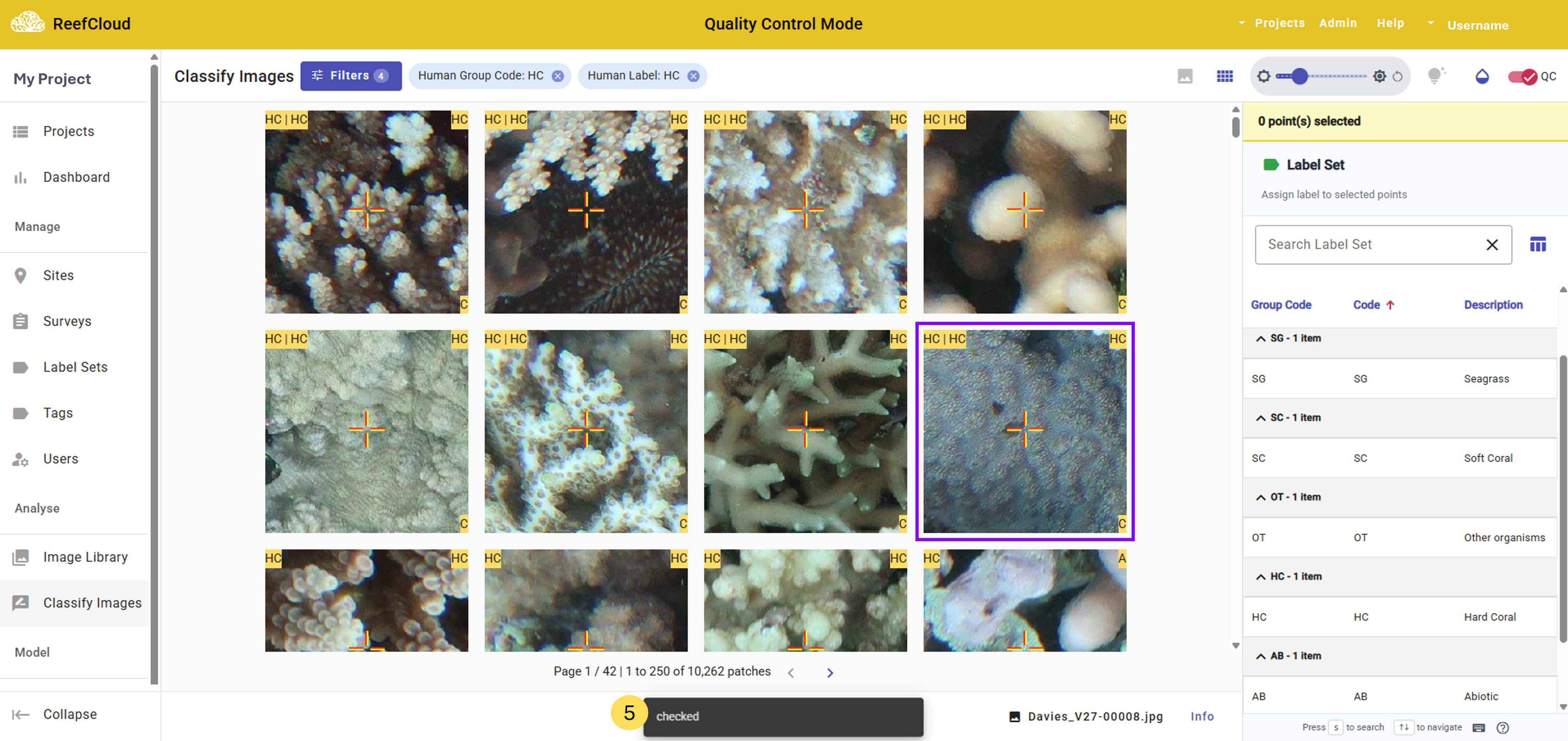Reset brightness with the circular arrow icon

click(x=1398, y=77)
